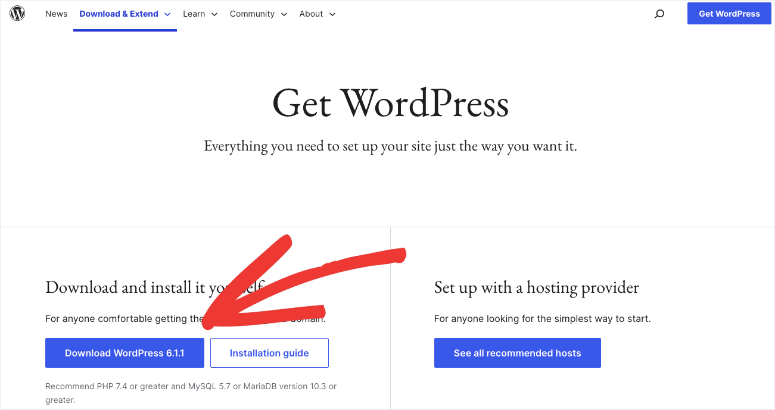Click 'Download and install it yourself' heading
The image size is (775, 410).
point(155,287)
